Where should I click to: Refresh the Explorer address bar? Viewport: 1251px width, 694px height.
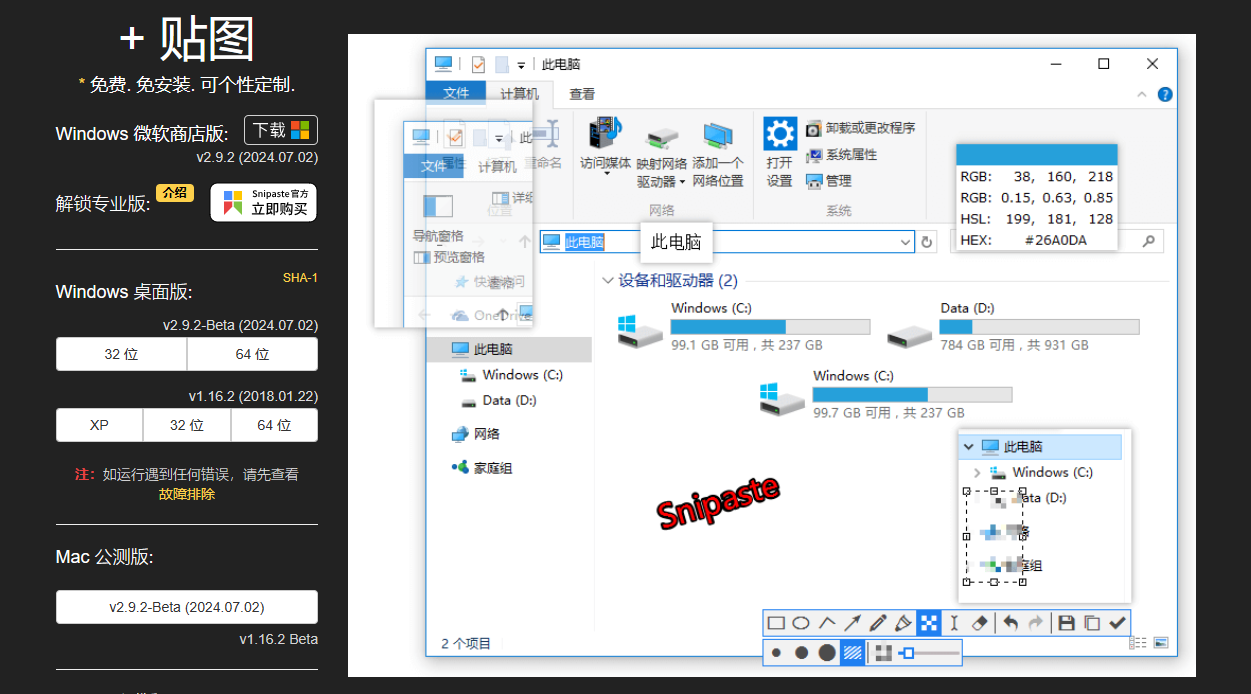[x=927, y=242]
